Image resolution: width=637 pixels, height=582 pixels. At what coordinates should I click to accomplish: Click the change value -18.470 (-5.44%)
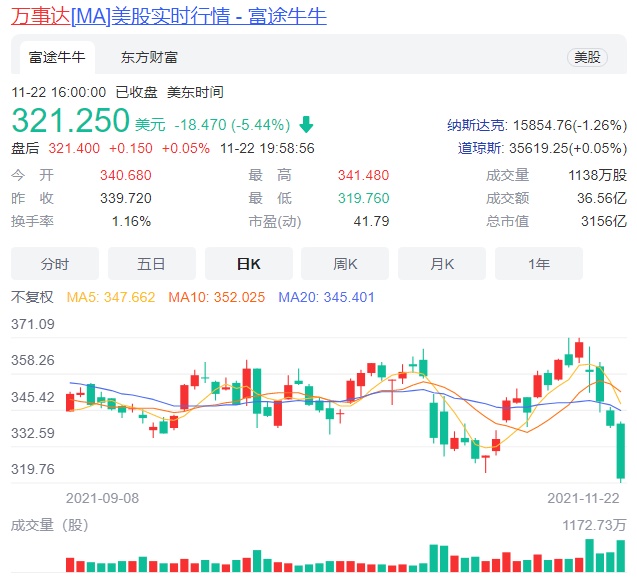(232, 125)
